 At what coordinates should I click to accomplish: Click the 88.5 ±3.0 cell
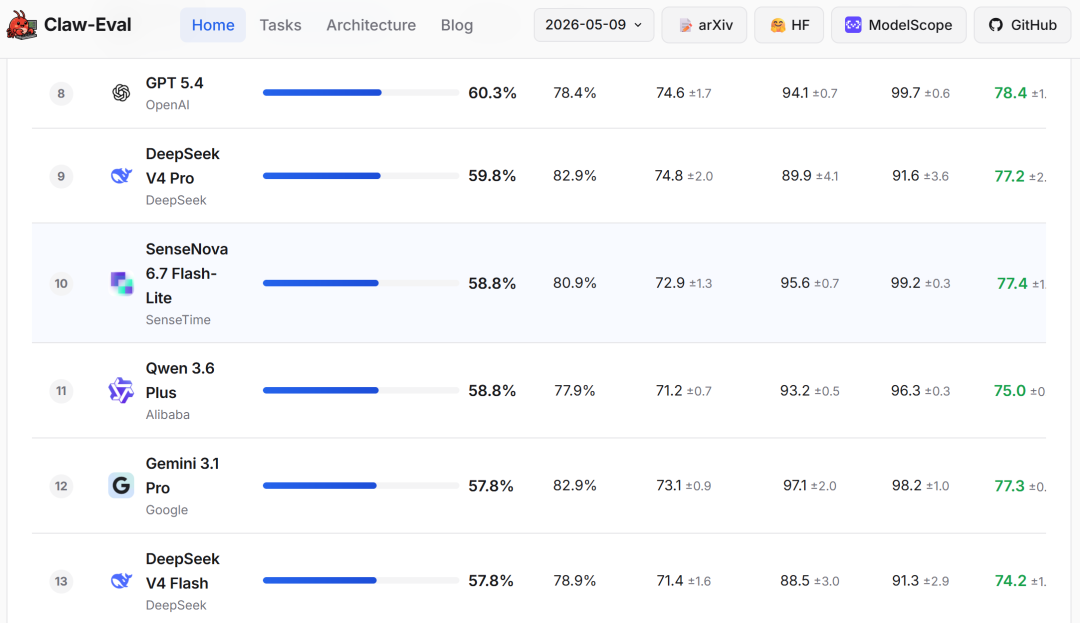[x=809, y=581]
